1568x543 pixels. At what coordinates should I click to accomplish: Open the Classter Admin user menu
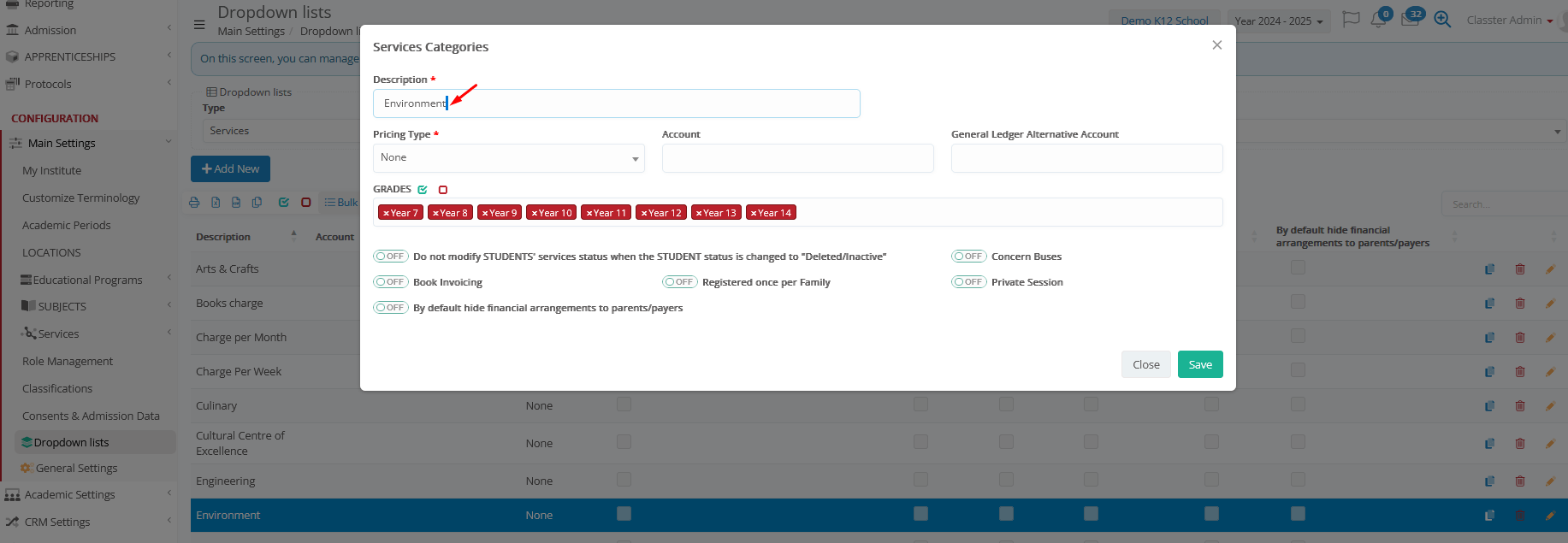(x=1509, y=21)
